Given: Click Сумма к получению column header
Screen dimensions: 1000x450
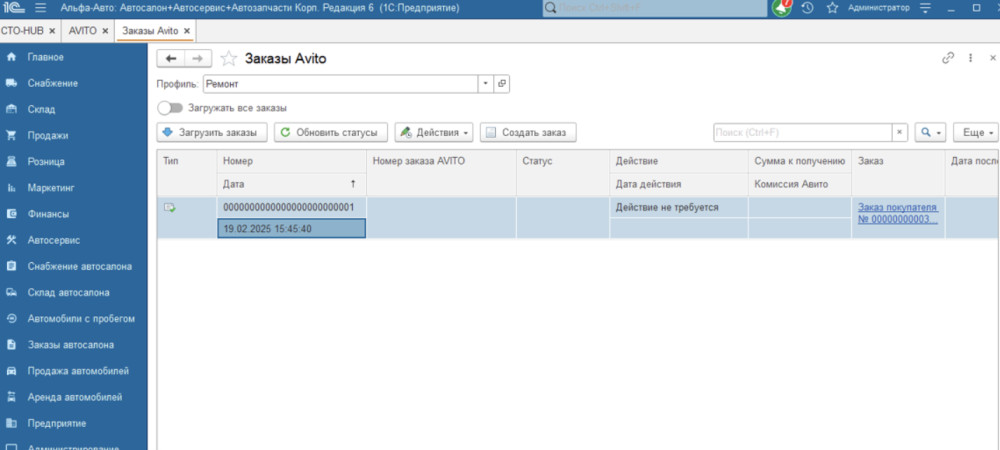Looking at the screenshot, I should (800, 161).
